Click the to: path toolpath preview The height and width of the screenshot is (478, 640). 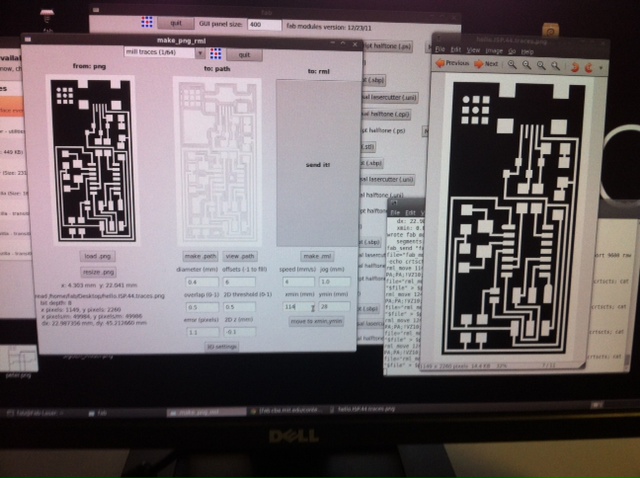tap(218, 162)
